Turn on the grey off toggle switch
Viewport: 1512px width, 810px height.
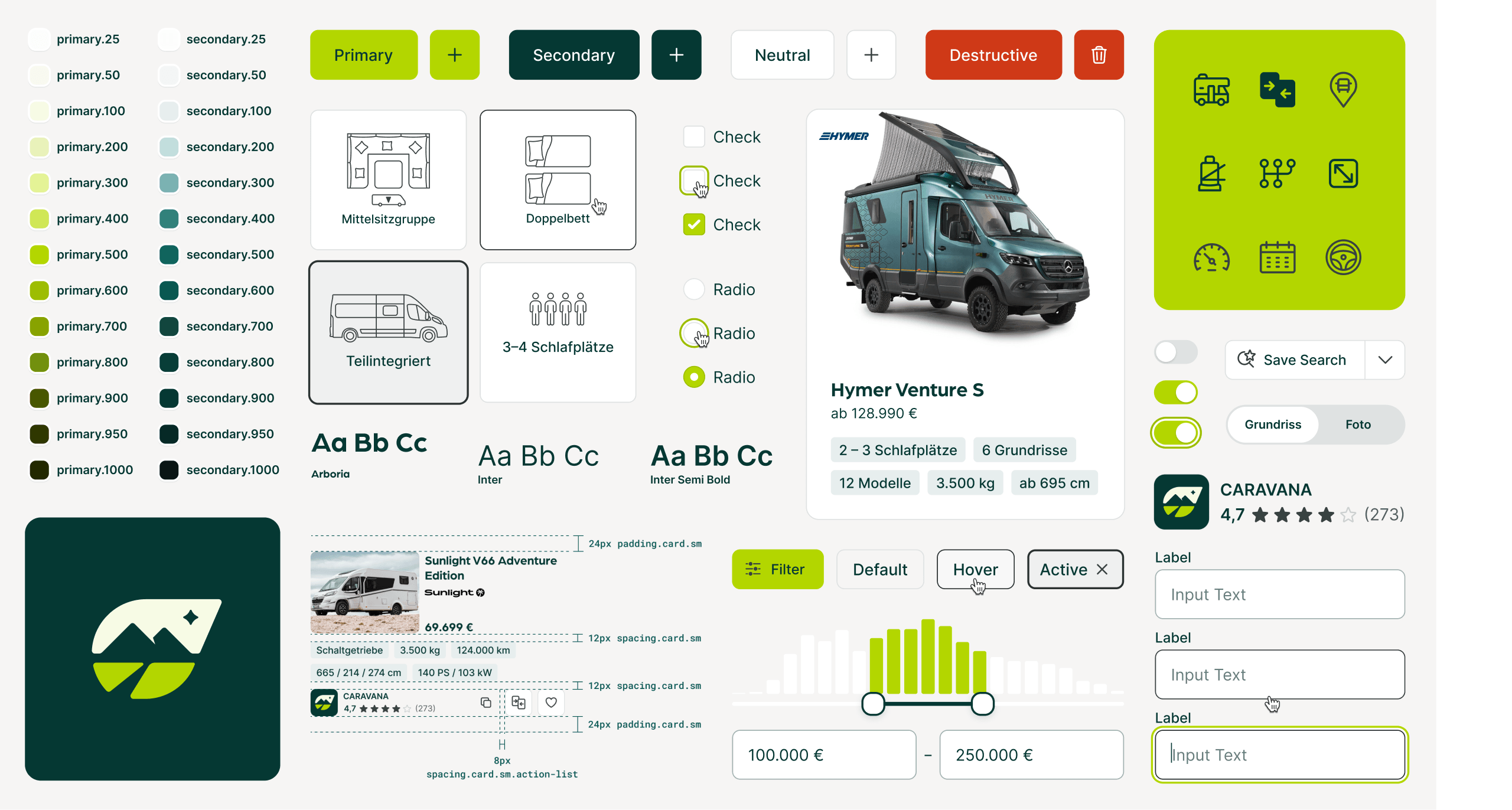tap(1175, 352)
